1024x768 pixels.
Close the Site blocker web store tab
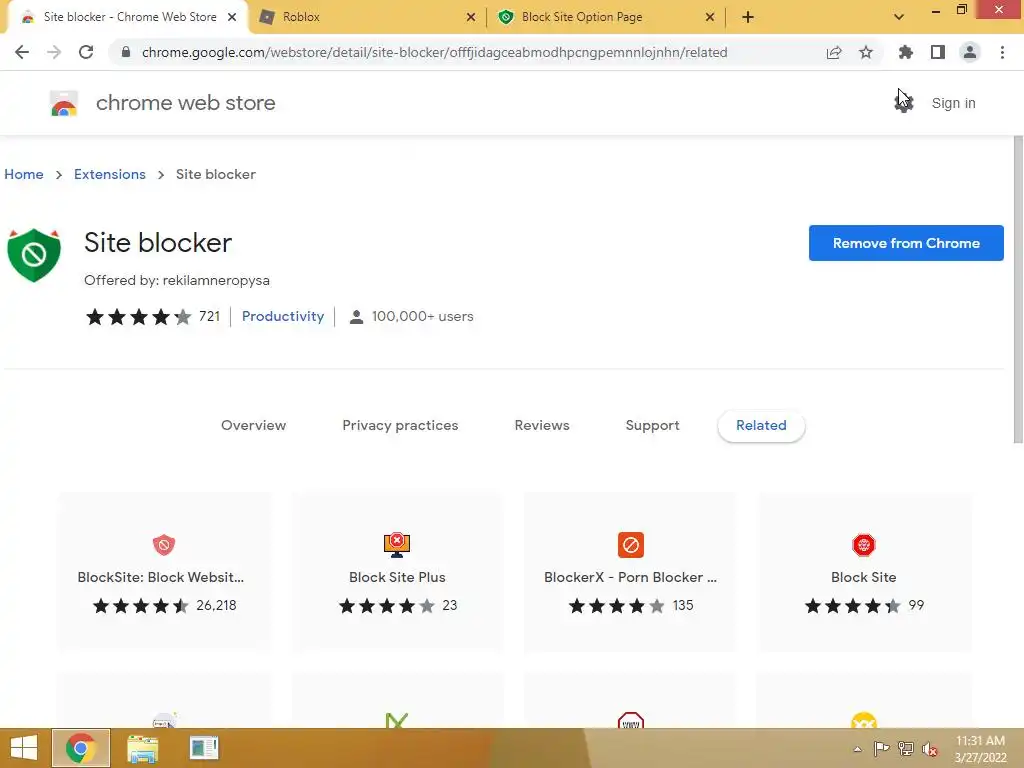click(x=232, y=17)
